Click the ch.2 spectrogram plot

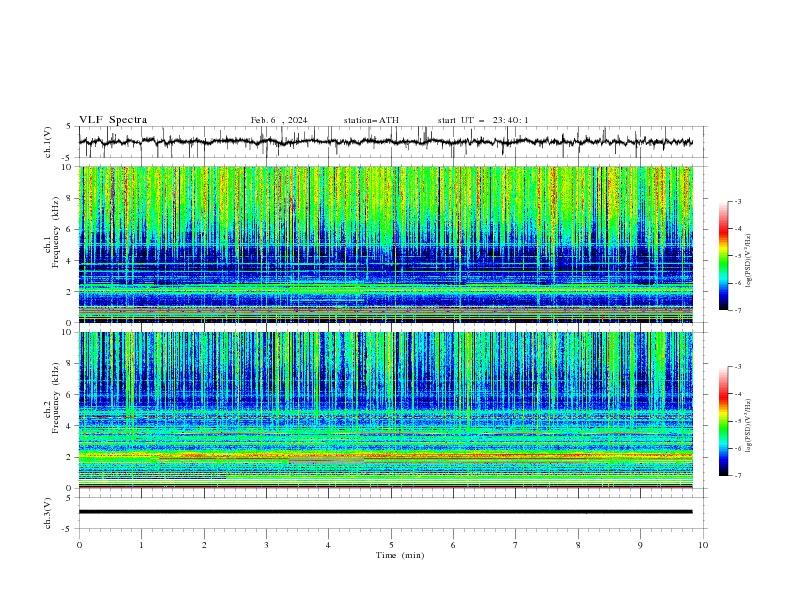(385, 410)
